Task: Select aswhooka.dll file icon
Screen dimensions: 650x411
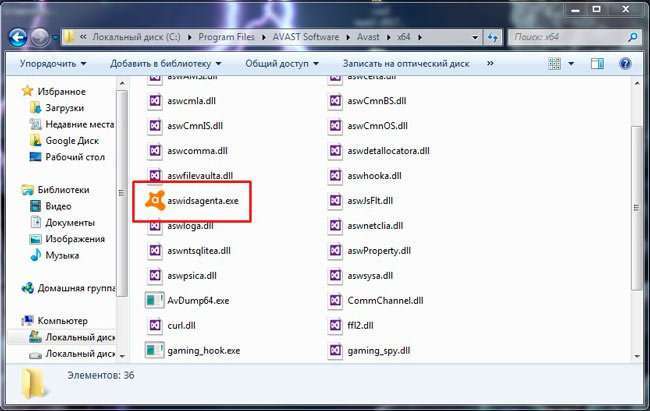Action: (335, 175)
